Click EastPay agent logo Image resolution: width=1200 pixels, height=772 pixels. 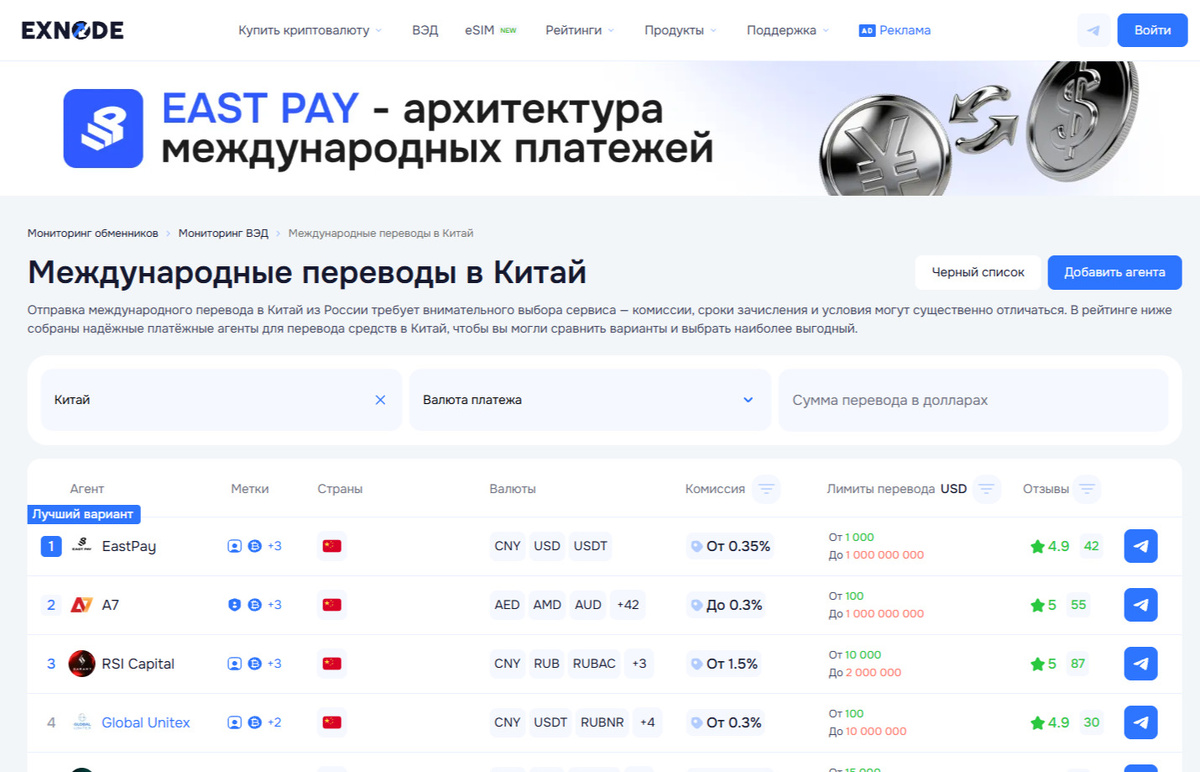coord(82,546)
